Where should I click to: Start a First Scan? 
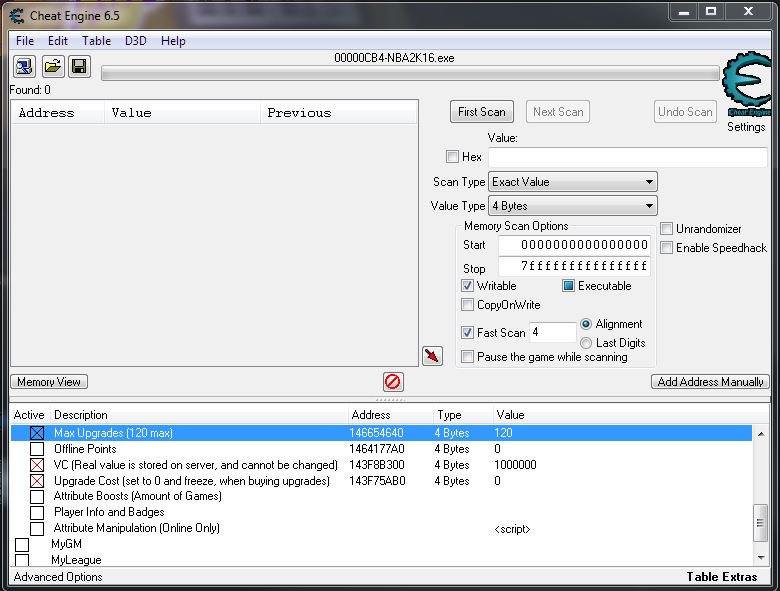coord(482,112)
